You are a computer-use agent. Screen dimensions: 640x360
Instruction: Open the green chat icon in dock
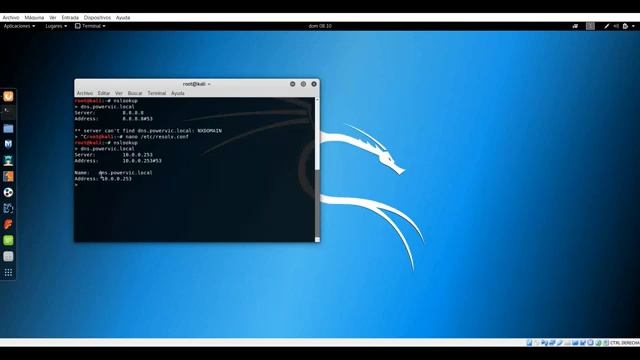[8, 240]
